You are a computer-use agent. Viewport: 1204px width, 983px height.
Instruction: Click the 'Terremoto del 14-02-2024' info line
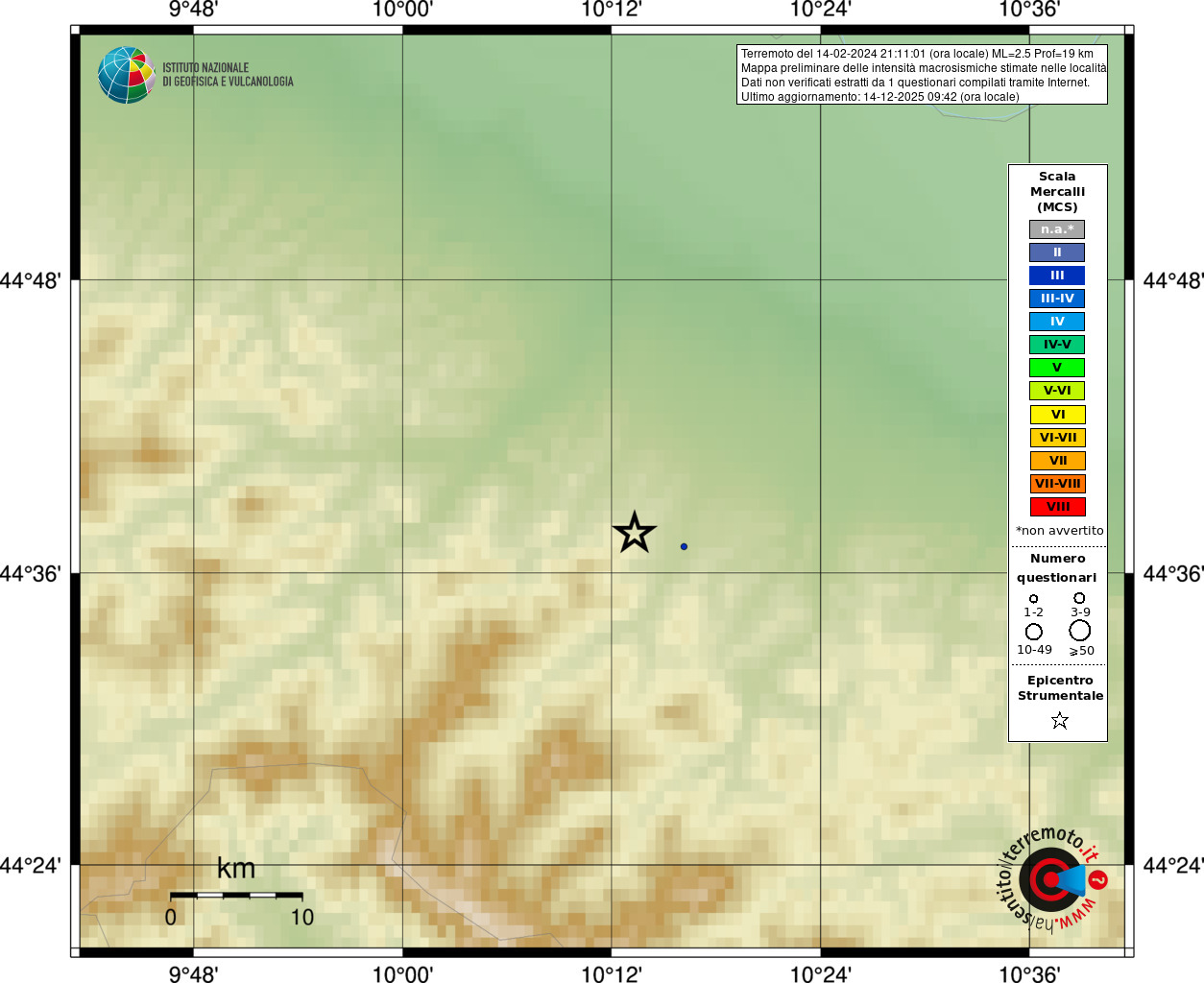[x=917, y=54]
